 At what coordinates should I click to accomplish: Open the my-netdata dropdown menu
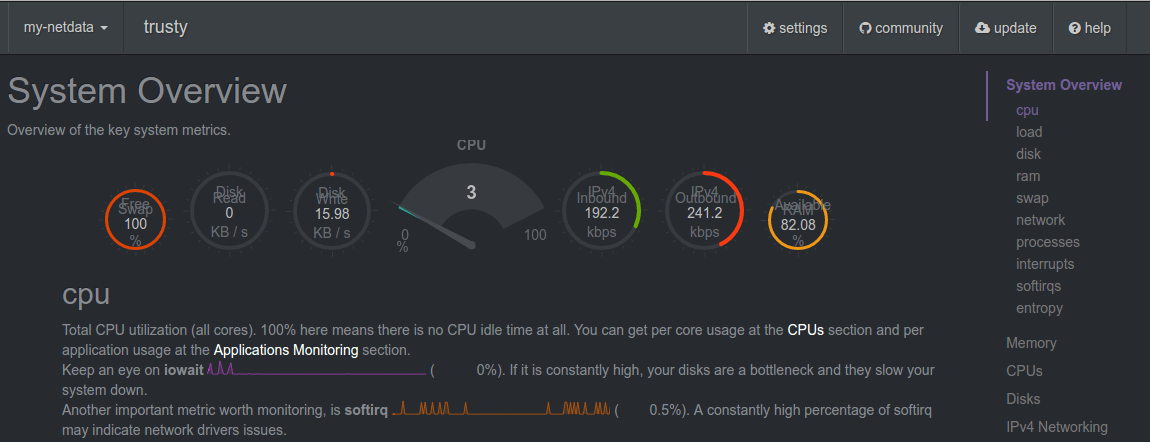click(65, 28)
